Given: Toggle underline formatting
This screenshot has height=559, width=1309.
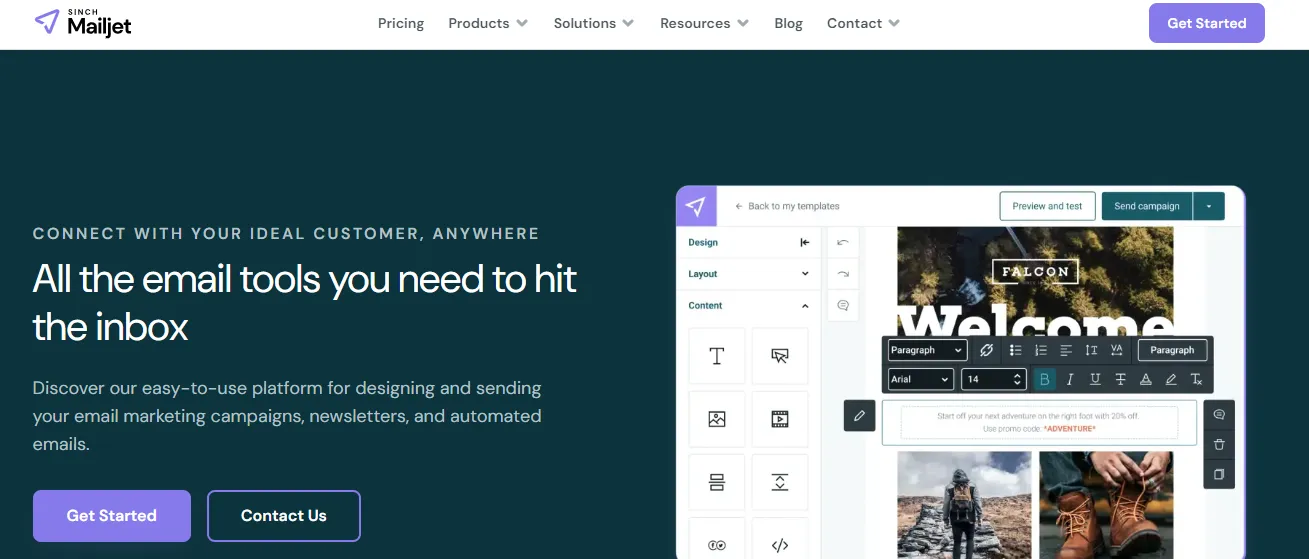Looking at the screenshot, I should 1095,379.
